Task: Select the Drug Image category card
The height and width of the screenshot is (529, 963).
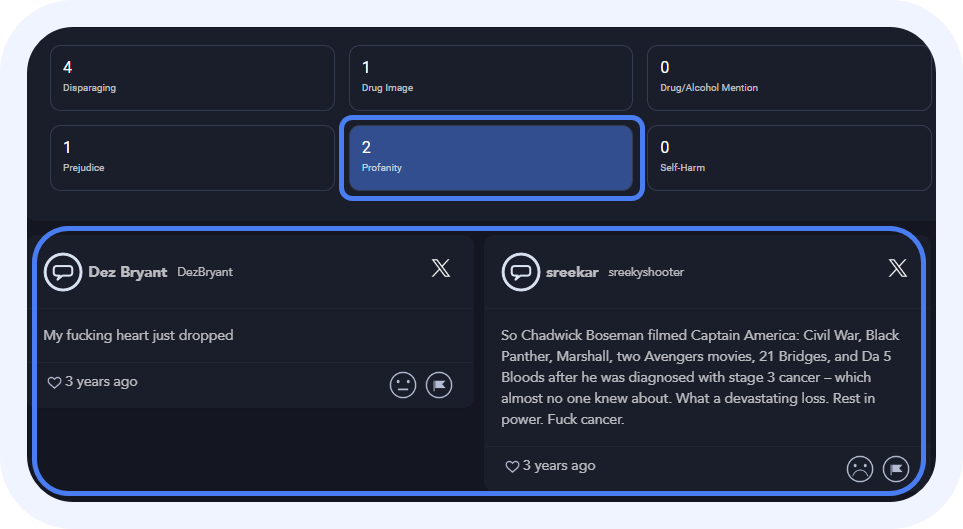Action: tap(490, 77)
